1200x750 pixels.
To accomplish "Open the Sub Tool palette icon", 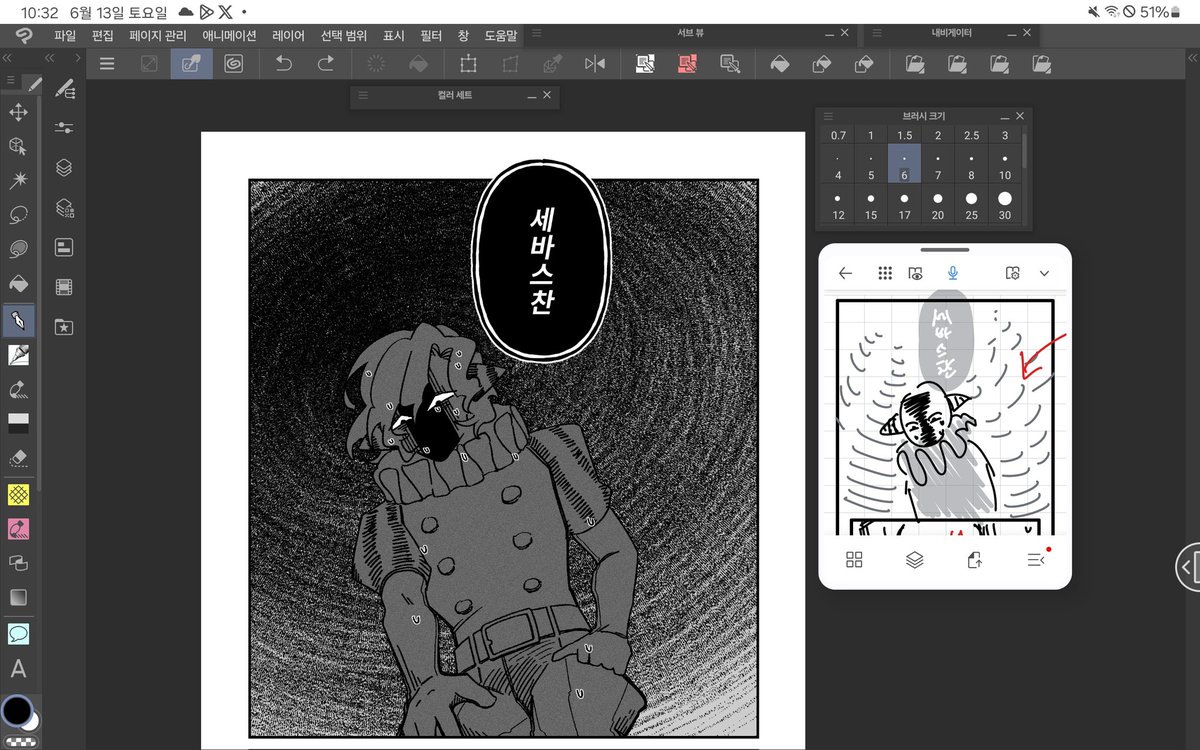I will point(64,90).
